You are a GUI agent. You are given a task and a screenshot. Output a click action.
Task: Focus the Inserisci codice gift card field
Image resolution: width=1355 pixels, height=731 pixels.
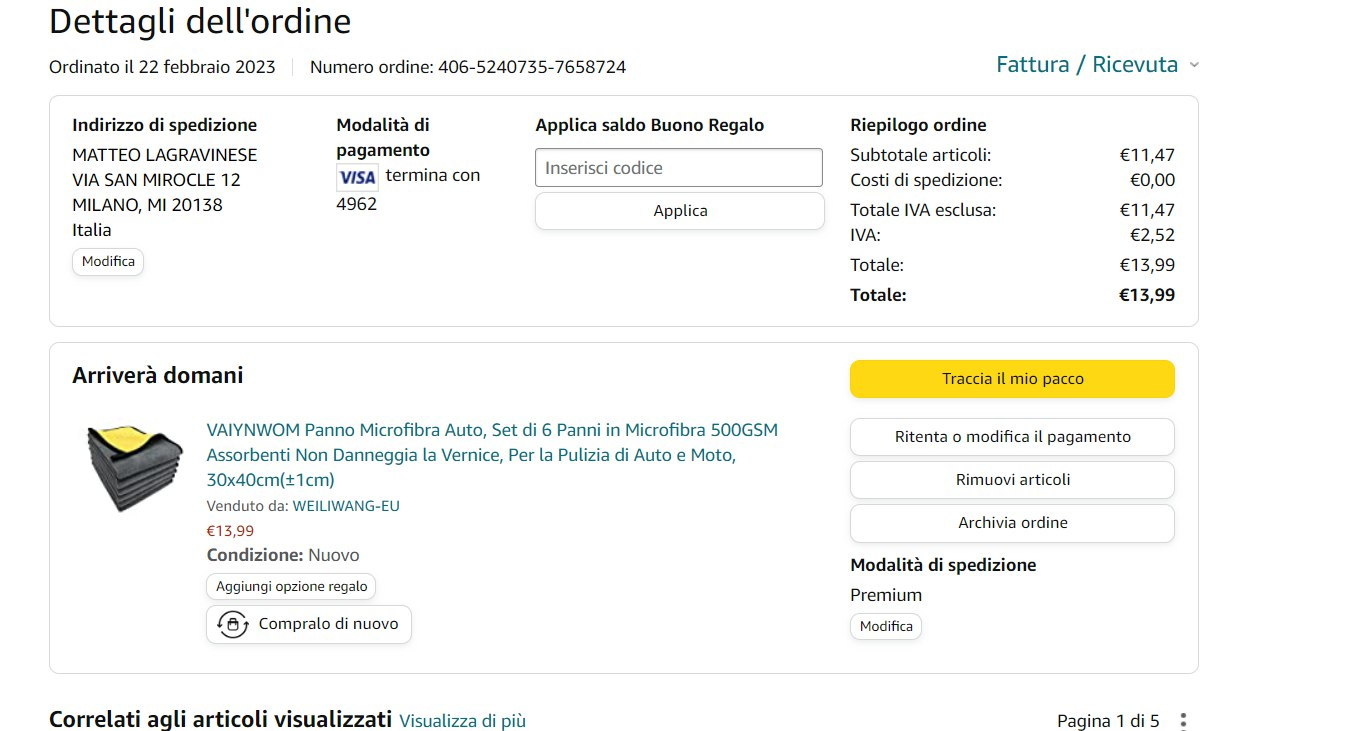pos(678,168)
